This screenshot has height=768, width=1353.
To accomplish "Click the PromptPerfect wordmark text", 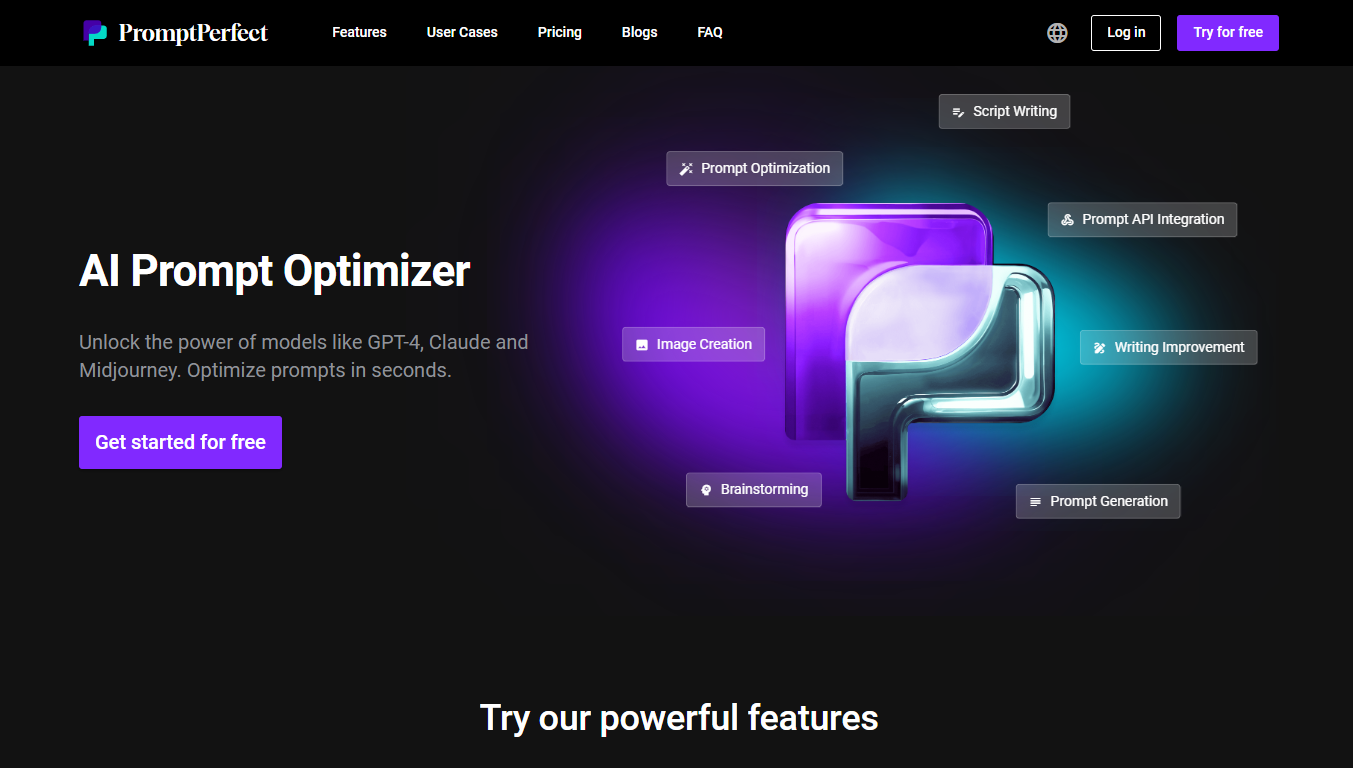I will tap(193, 33).
